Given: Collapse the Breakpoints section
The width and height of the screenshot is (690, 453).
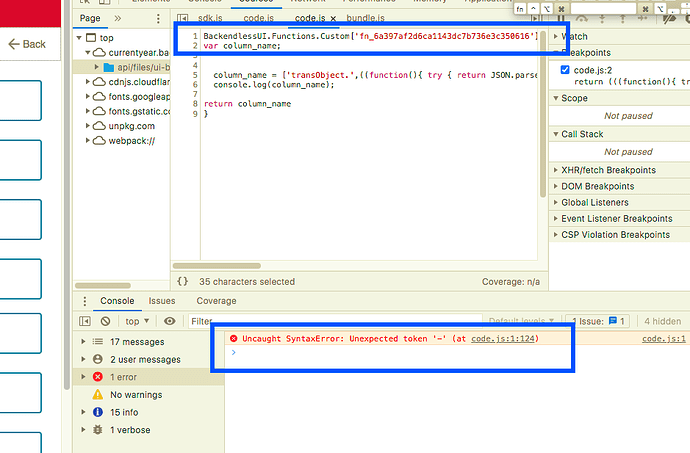Looking at the screenshot, I should point(555,52).
